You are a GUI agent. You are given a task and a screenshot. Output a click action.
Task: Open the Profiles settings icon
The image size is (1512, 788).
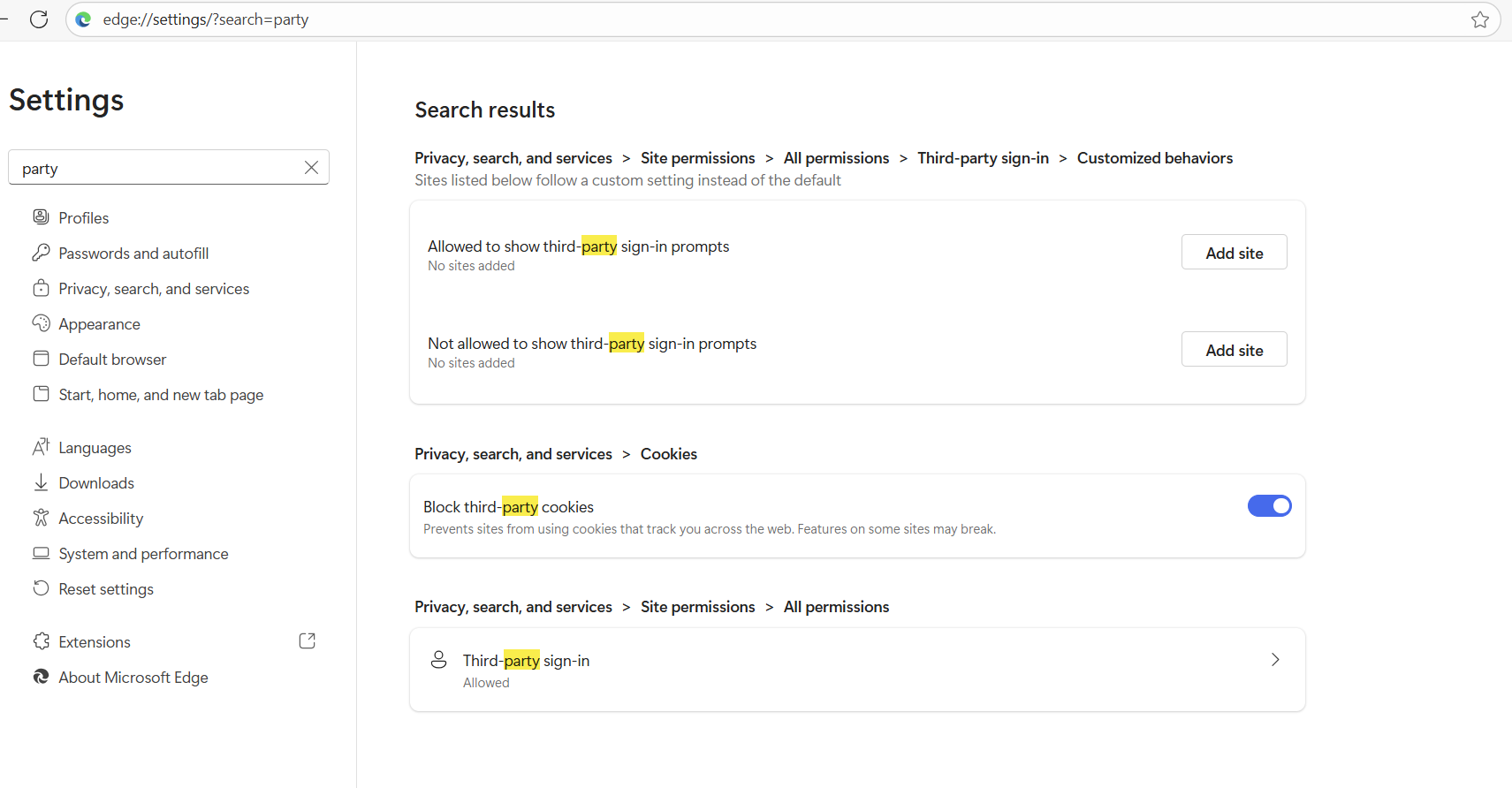(x=41, y=217)
